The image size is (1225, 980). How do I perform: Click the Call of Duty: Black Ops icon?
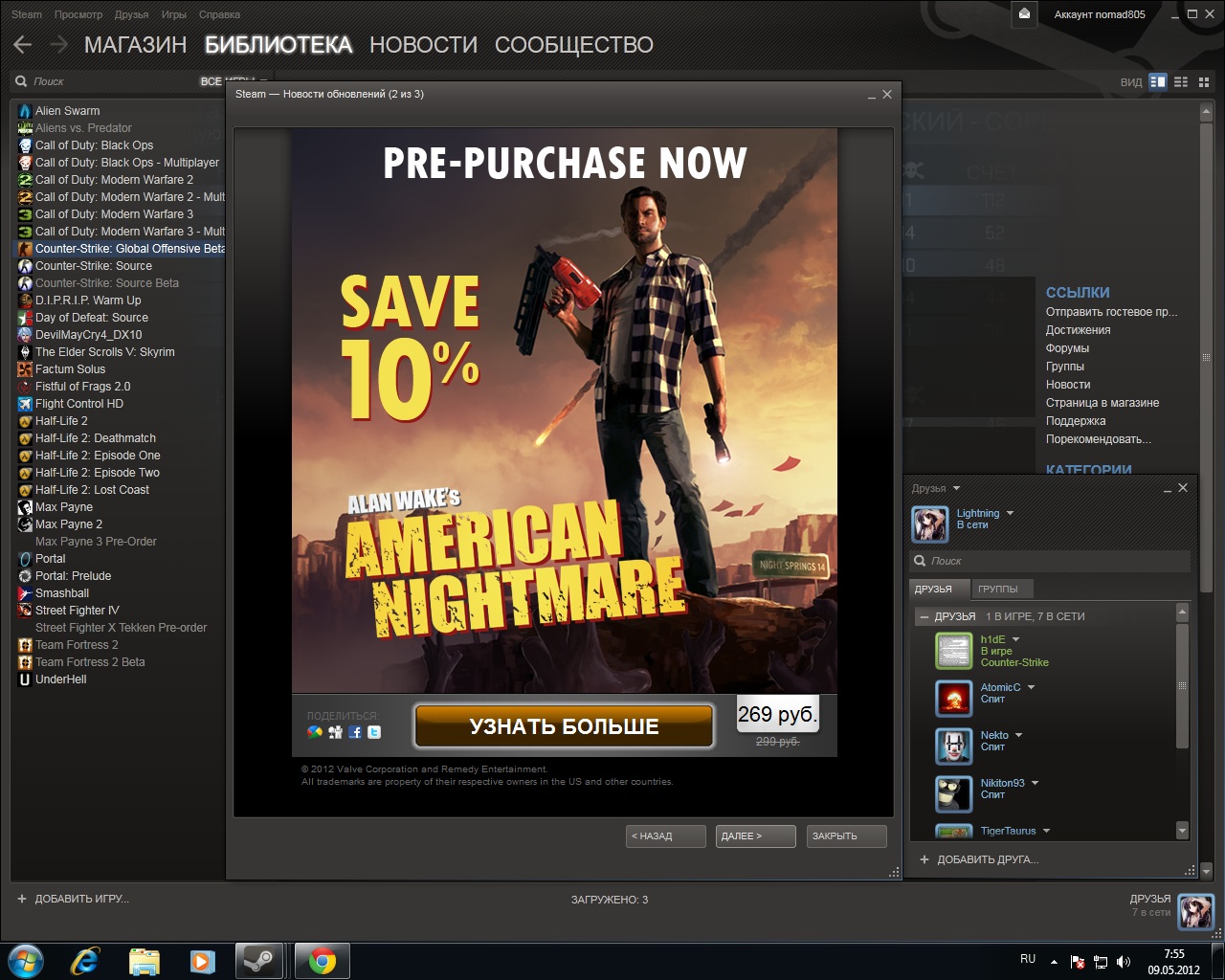click(25, 145)
